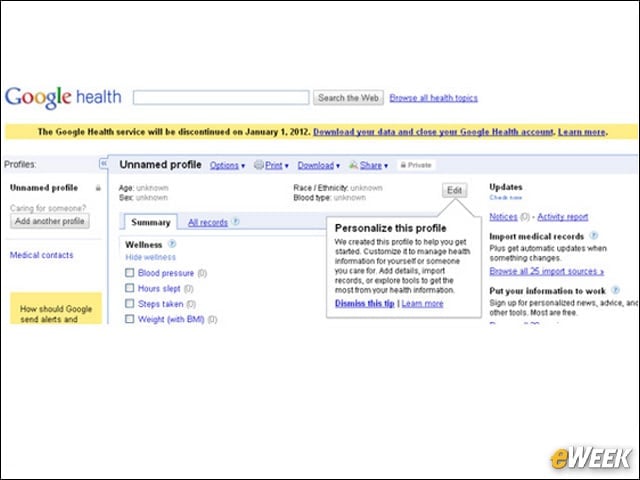
Task: Open Activity report link
Action: (563, 217)
